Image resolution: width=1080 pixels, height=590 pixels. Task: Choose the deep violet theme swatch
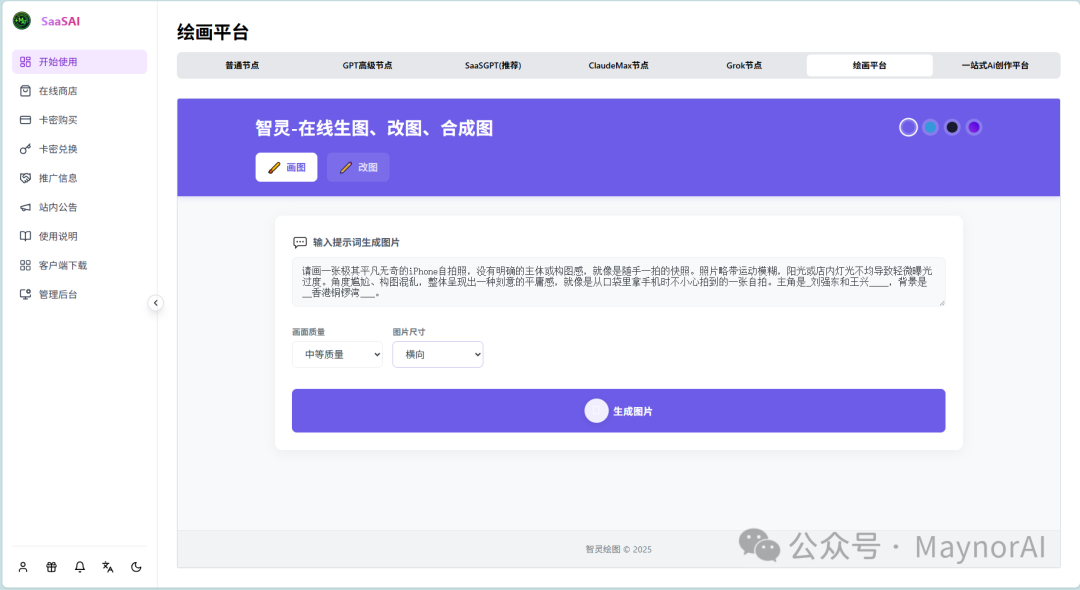click(x=974, y=127)
